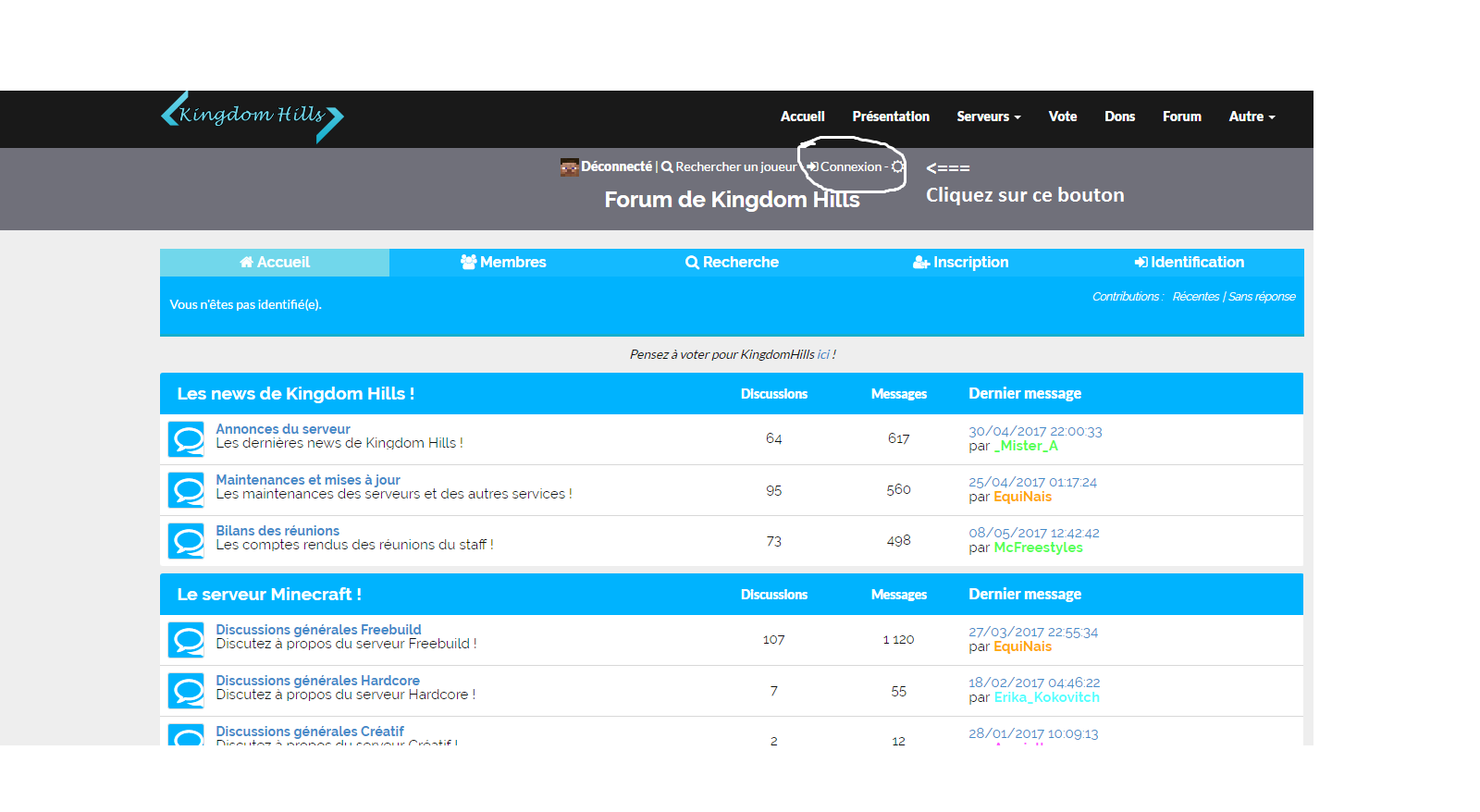Switch to the Membres tab
The image size is (1480, 812).
tap(503, 263)
